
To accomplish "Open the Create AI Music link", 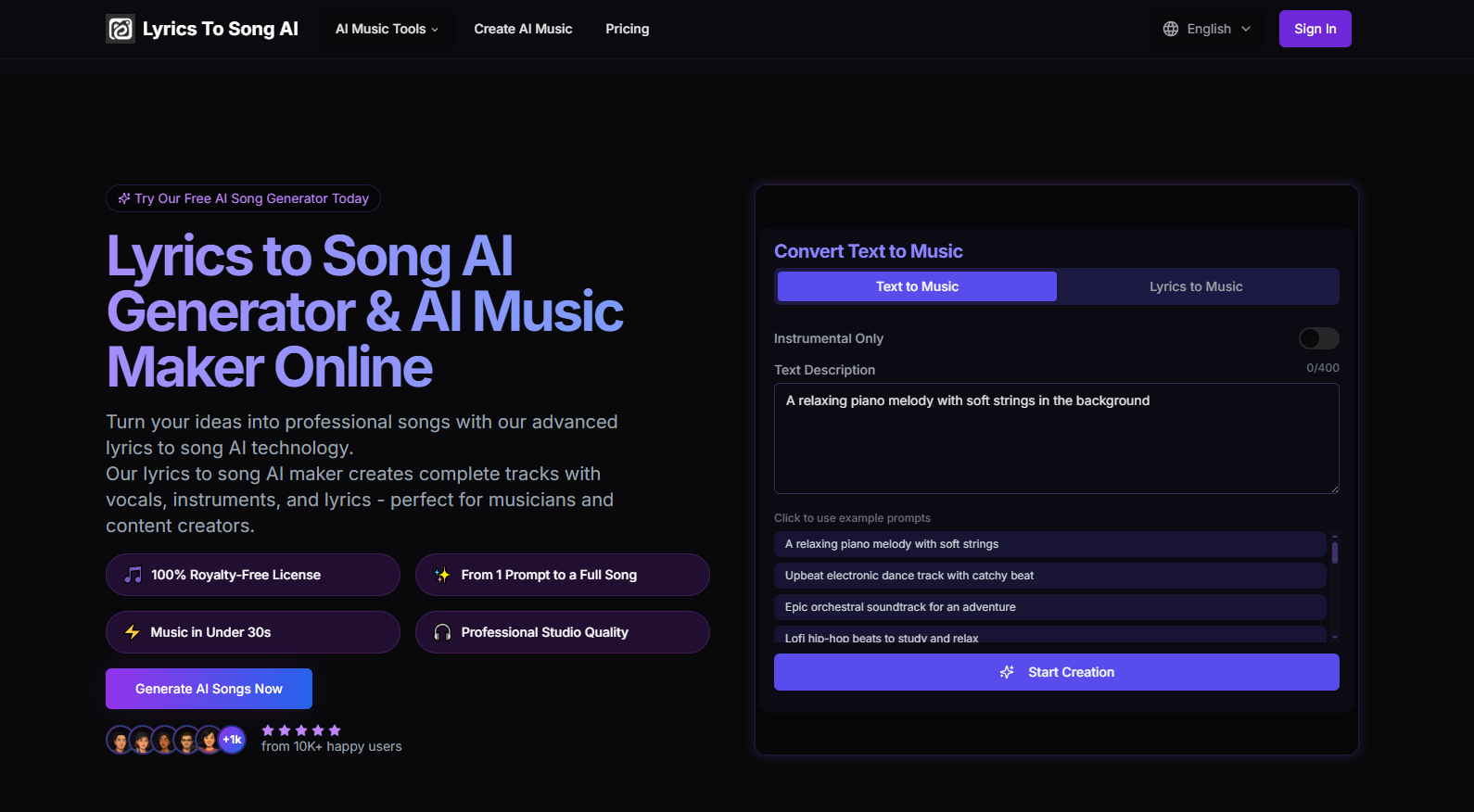I will click(x=523, y=29).
